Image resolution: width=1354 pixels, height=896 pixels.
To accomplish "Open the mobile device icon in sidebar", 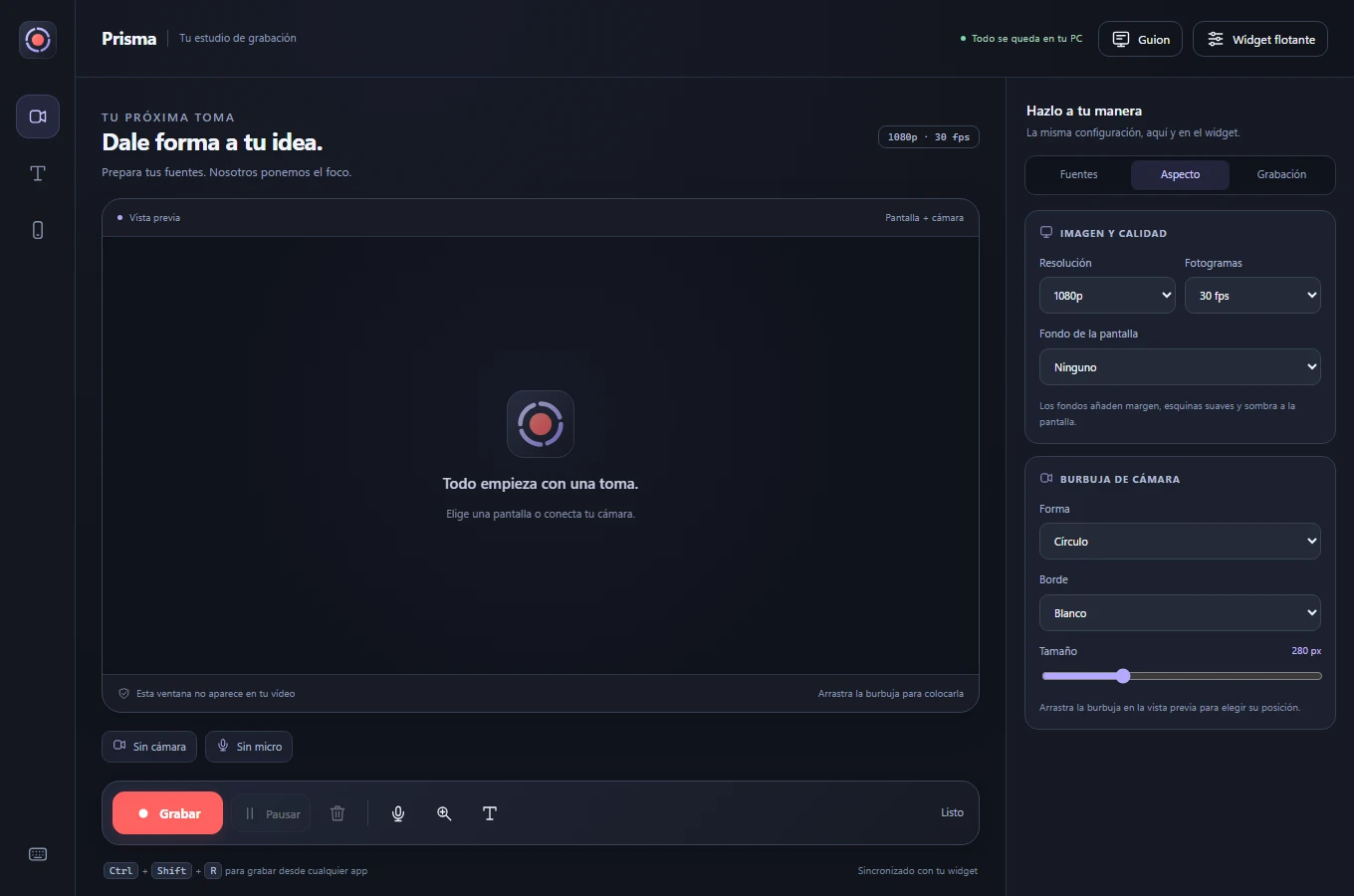I will click(38, 230).
